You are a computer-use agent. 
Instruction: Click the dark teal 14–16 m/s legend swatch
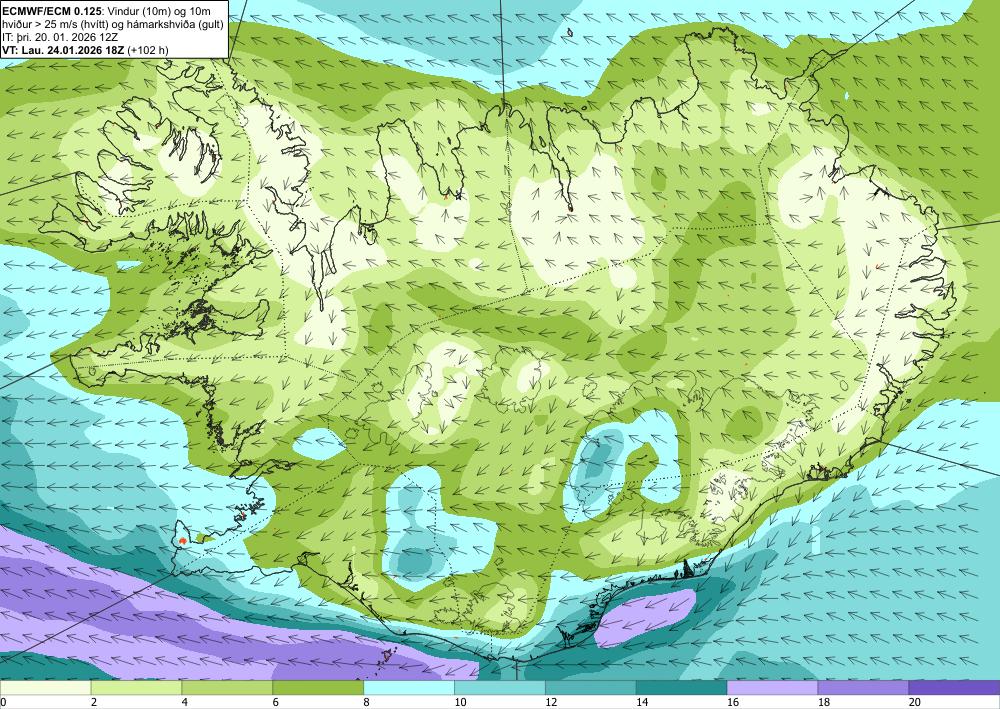[x=682, y=688]
